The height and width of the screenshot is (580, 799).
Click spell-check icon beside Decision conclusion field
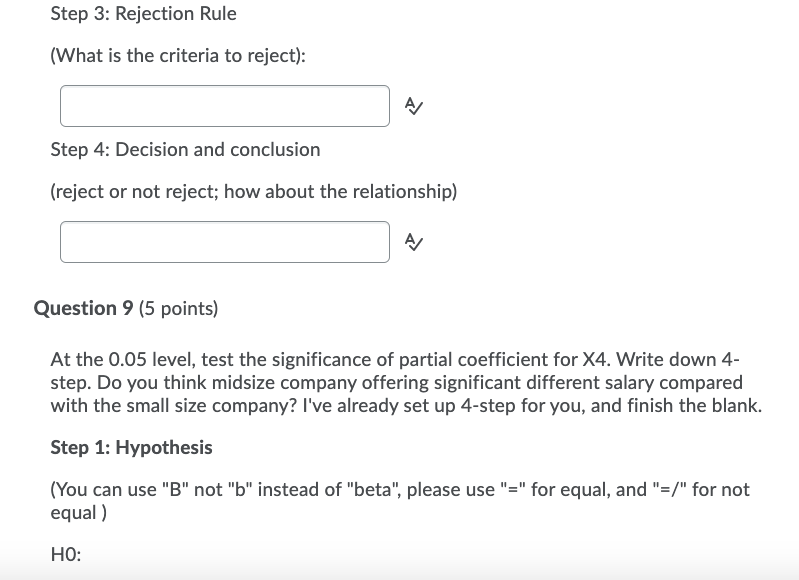[x=411, y=241]
